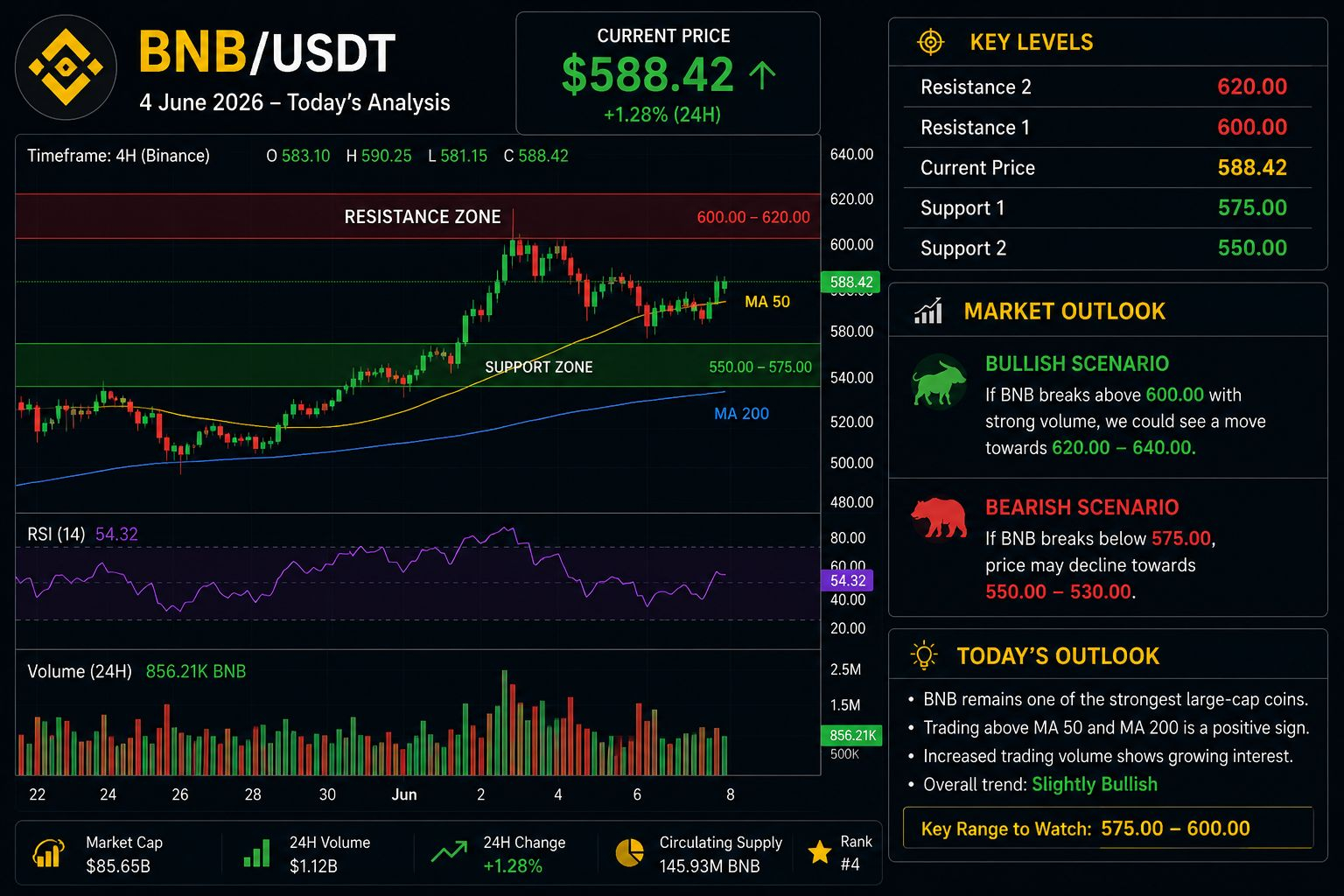
Task: Click the MA 50 label
Action: pyautogui.click(x=767, y=302)
